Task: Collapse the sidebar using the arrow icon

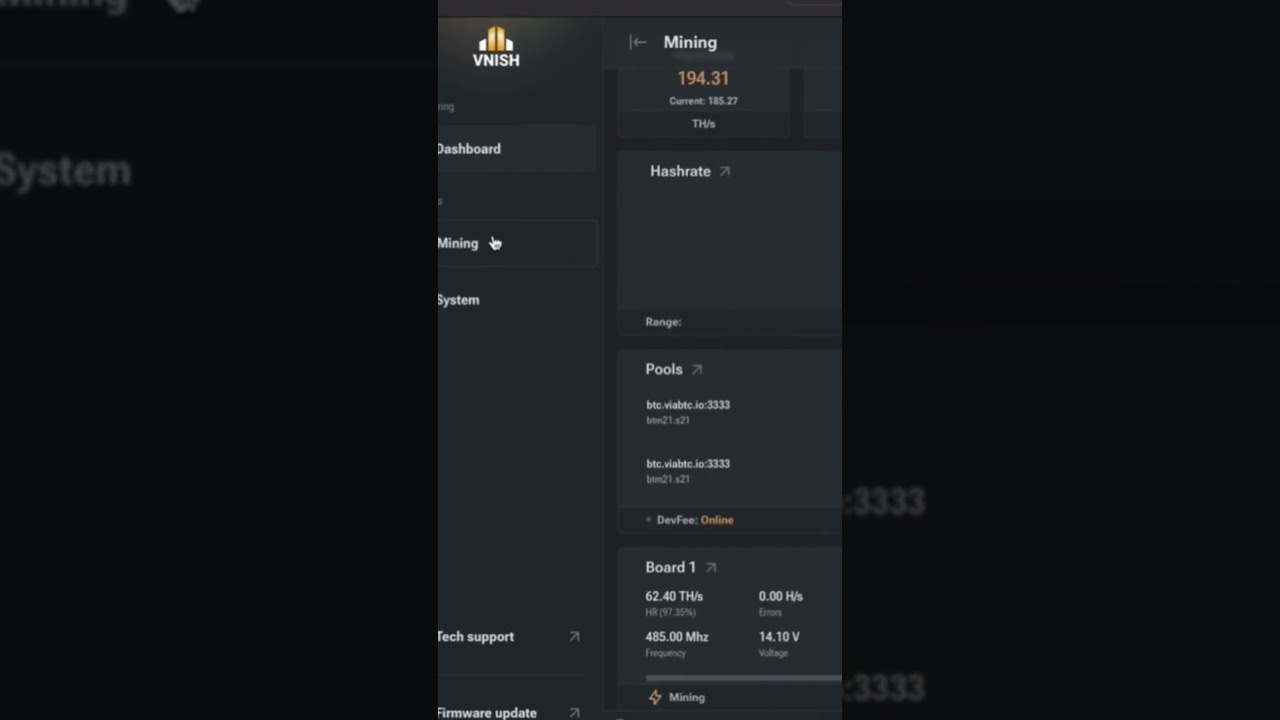Action: [637, 42]
